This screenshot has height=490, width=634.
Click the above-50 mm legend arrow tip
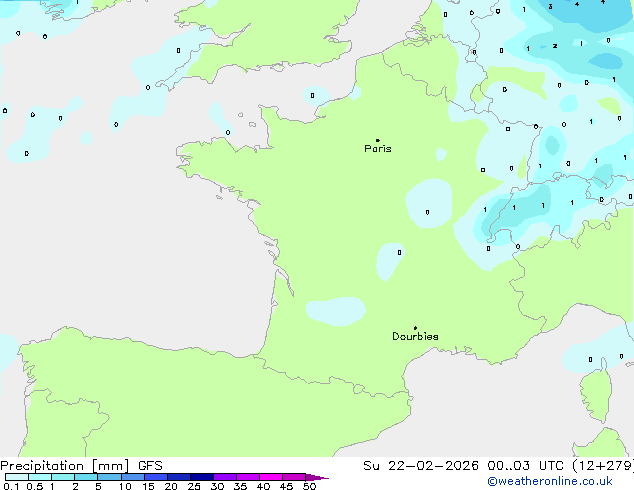[x=317, y=477]
